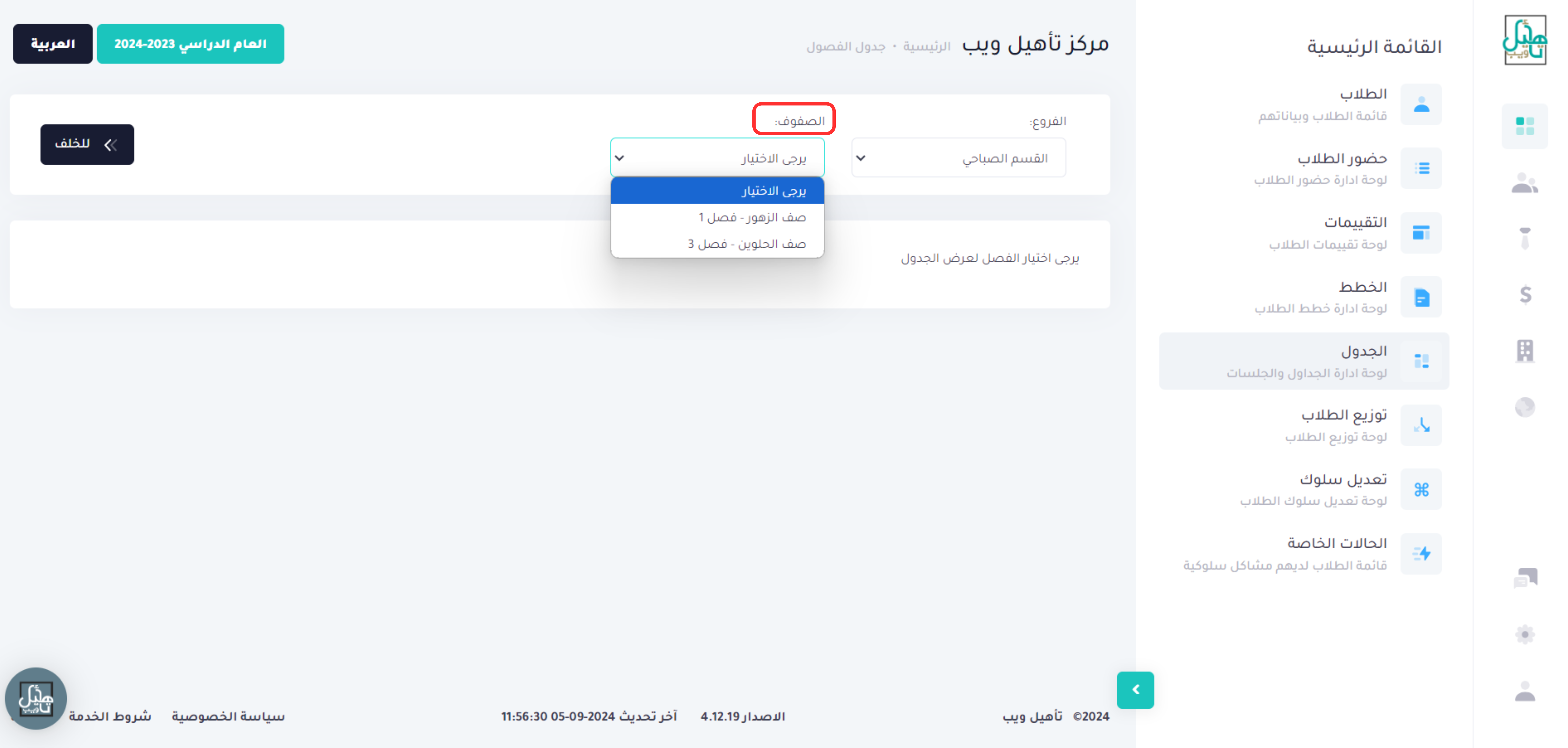The width and height of the screenshot is (1568, 748).
Task: Click the جدول الفصول breadcrumb
Action: 846,47
